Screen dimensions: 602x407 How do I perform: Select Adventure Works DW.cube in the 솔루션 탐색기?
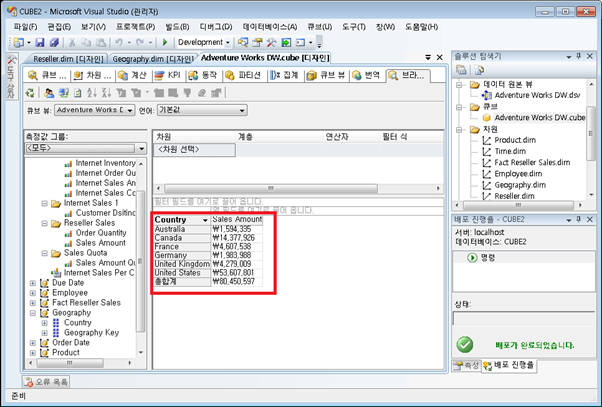pyautogui.click(x=539, y=117)
